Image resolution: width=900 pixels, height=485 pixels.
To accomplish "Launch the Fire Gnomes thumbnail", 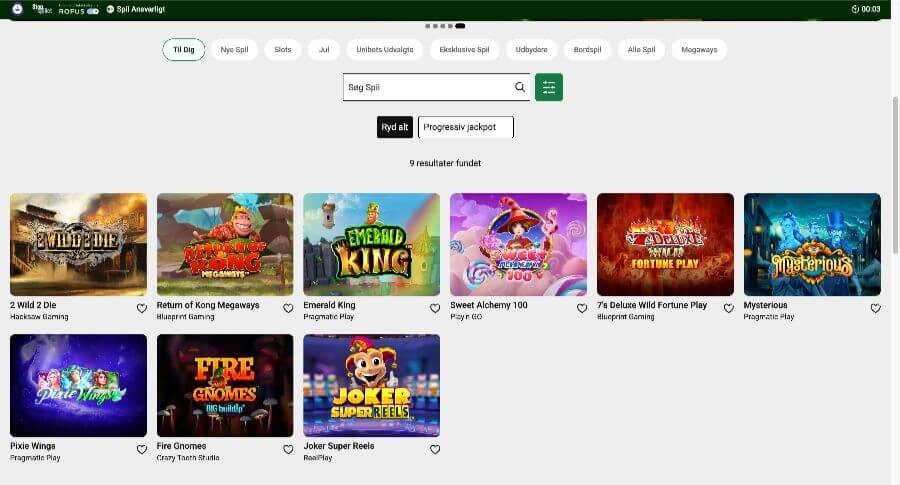I will (225, 386).
